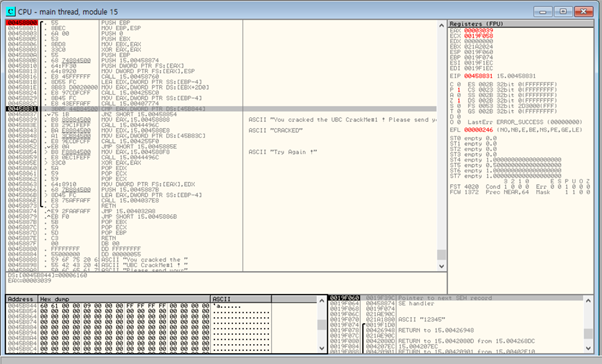The width and height of the screenshot is (602, 364).
Task: Select the JMP SHORT 15.0045886B instruction
Action: tap(139, 217)
